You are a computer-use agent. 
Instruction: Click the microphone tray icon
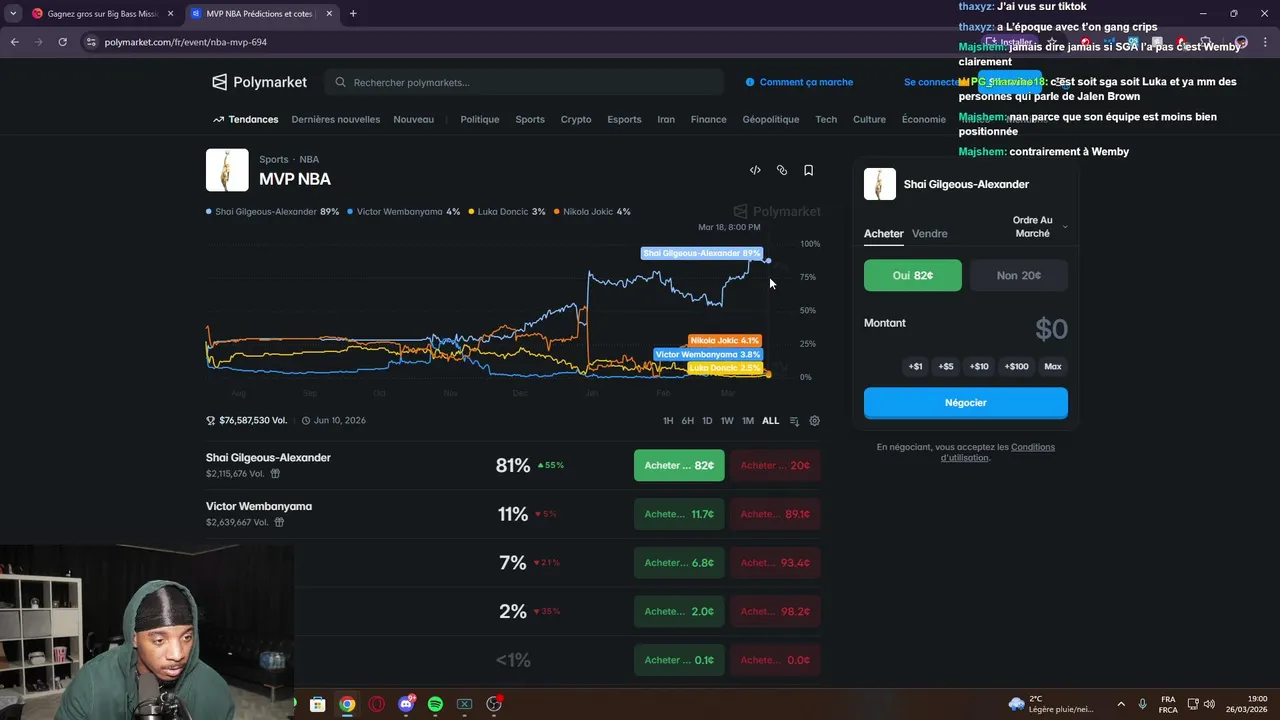pos(1143,704)
